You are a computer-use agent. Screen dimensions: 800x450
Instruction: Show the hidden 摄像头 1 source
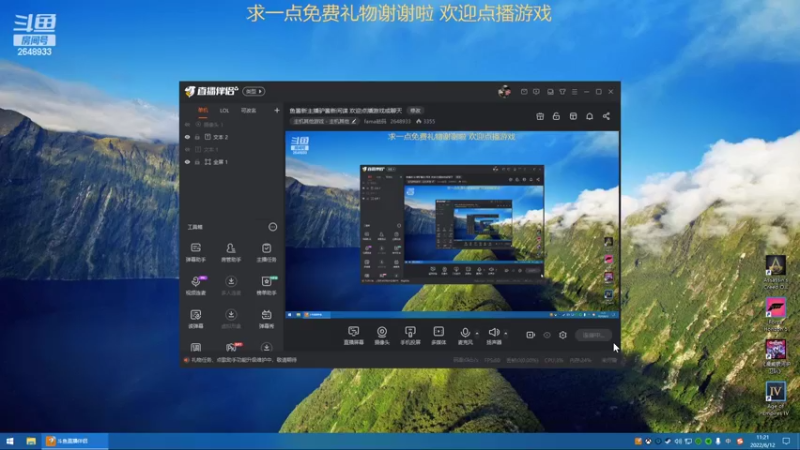[187, 124]
